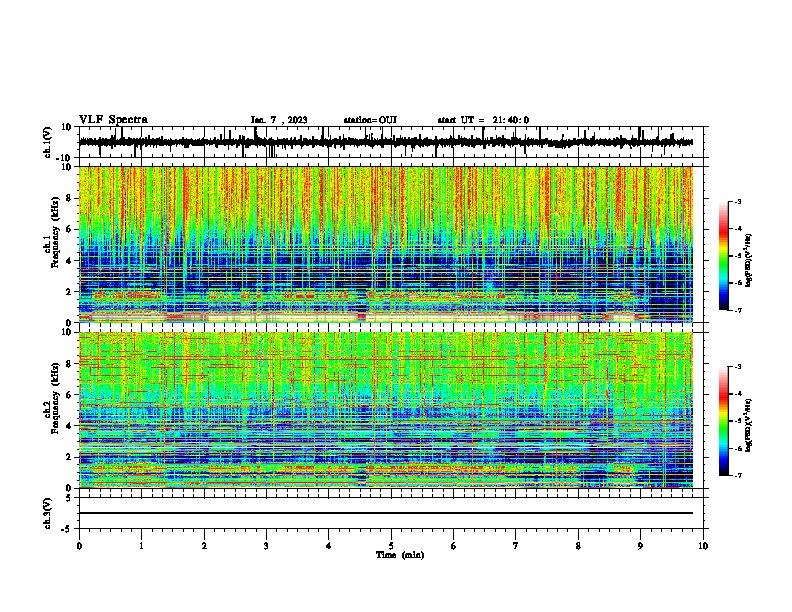This screenshot has width=792, height=612.
Task: Click the flat ch.3(V) trace line
Action: point(386,513)
